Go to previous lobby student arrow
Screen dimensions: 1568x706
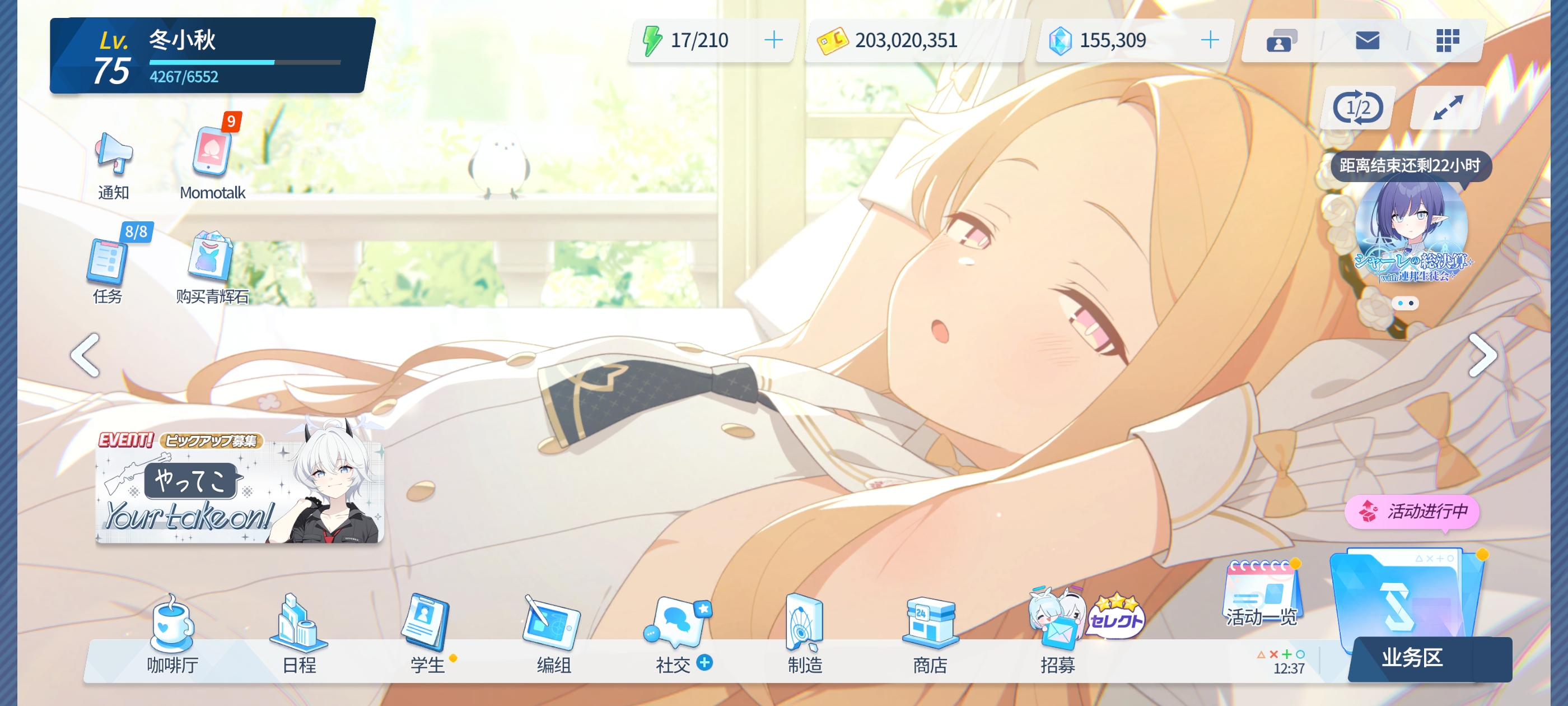(x=85, y=355)
